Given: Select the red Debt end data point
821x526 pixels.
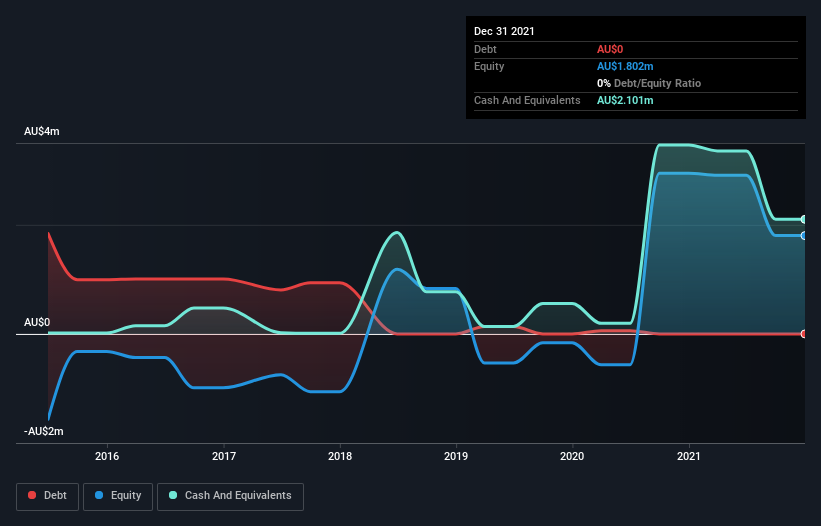Looking at the screenshot, I should (x=803, y=334).
